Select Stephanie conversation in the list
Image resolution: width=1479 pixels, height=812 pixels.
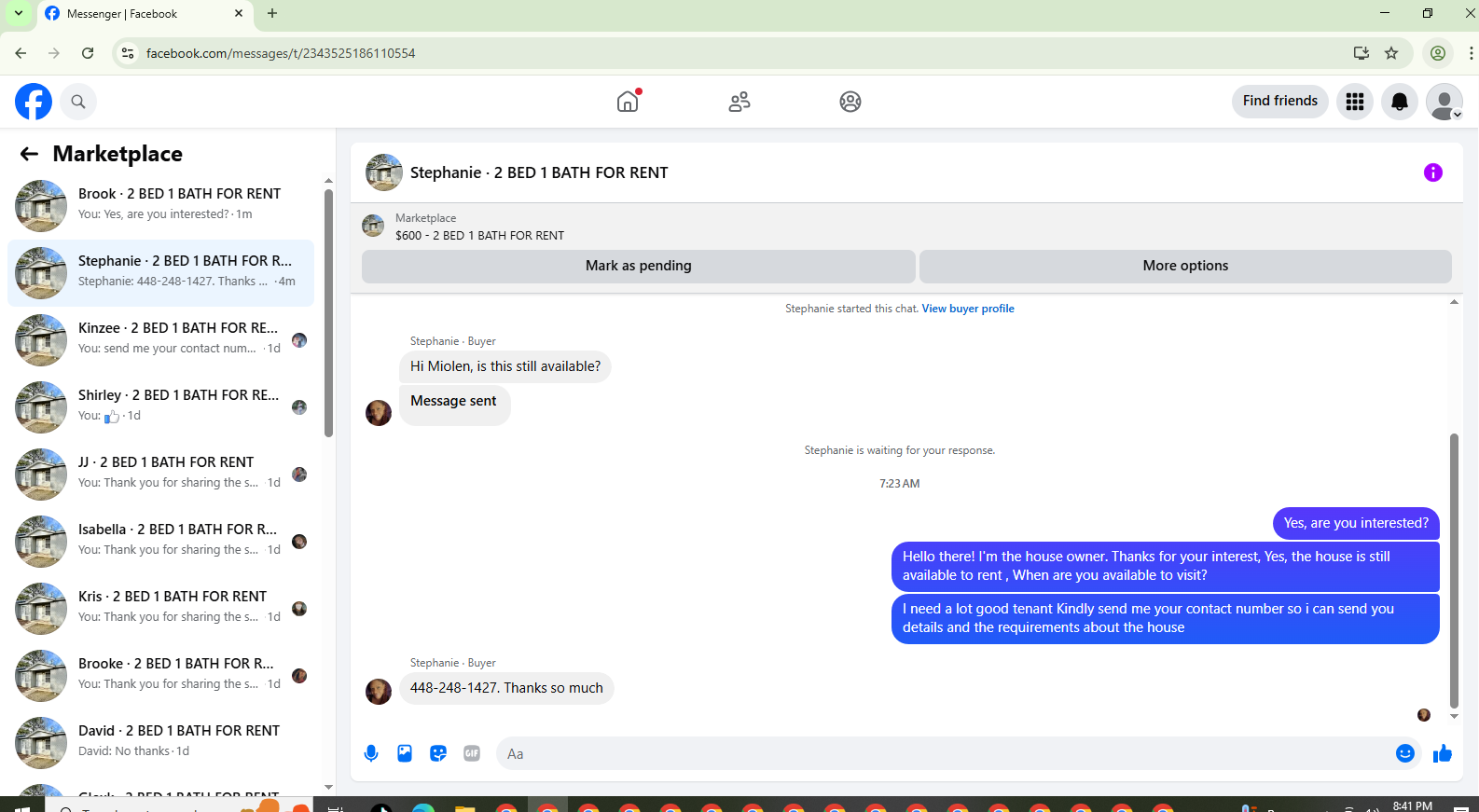160,272
